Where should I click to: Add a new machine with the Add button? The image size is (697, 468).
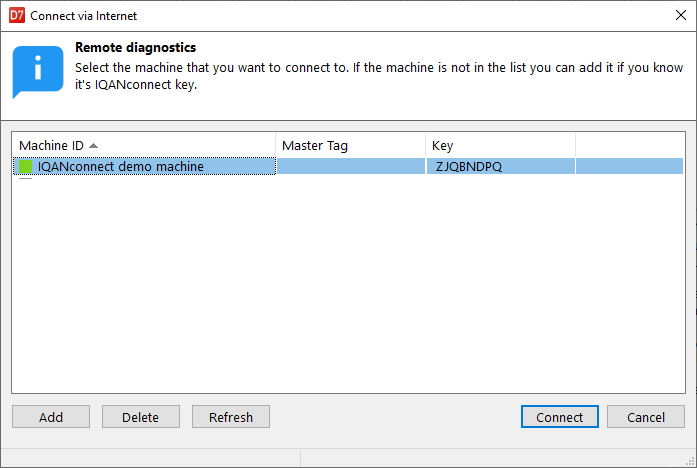pos(51,417)
